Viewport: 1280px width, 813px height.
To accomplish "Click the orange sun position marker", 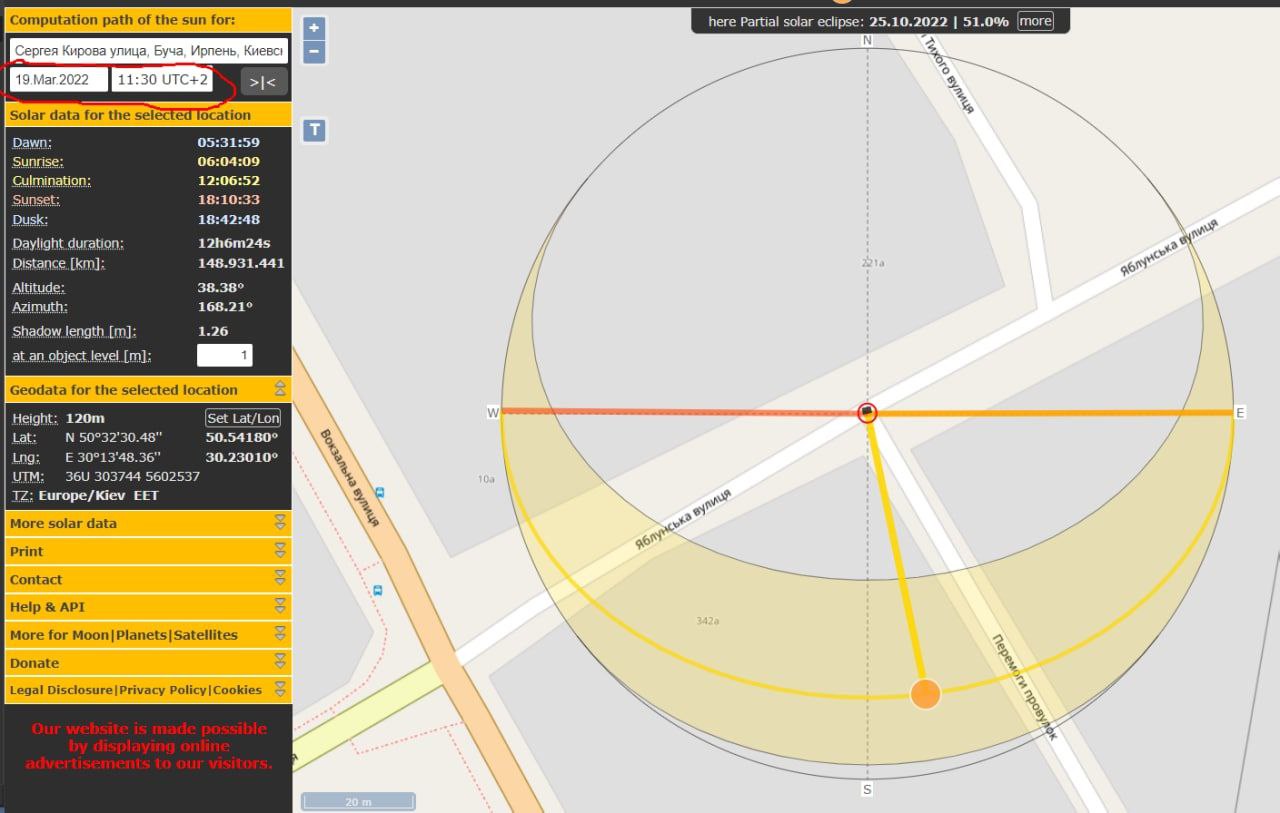I will click(925, 693).
